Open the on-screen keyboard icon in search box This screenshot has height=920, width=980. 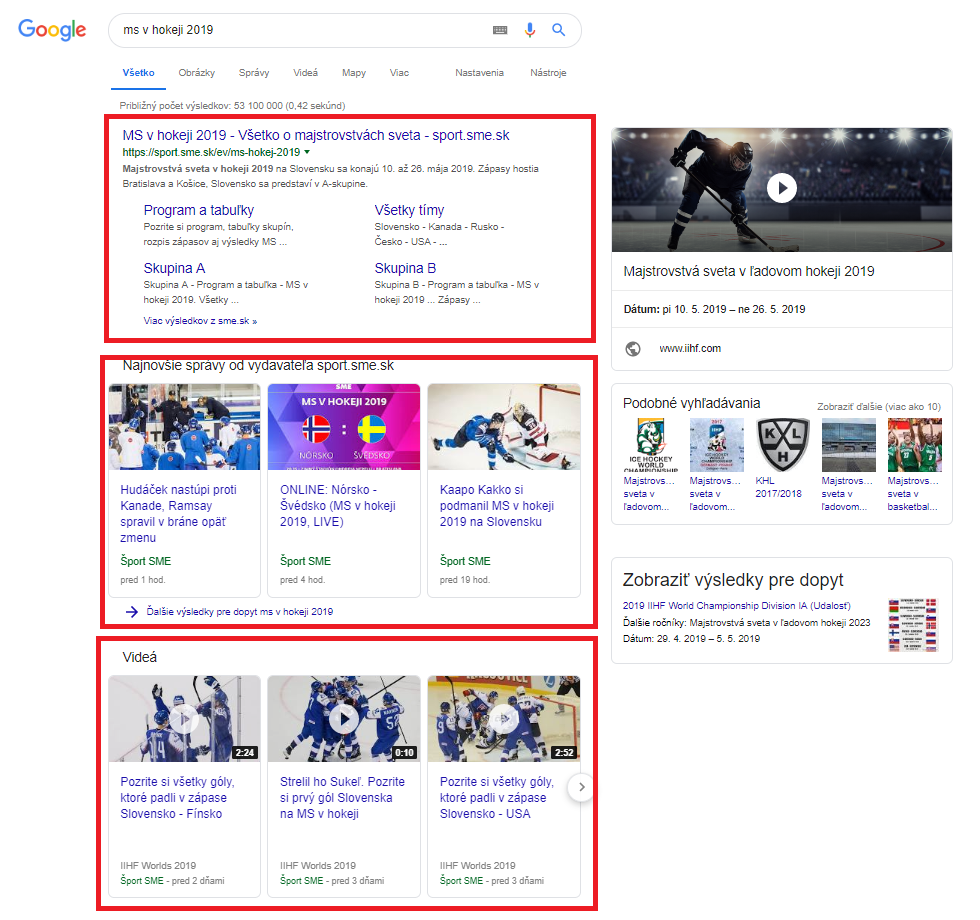click(499, 30)
